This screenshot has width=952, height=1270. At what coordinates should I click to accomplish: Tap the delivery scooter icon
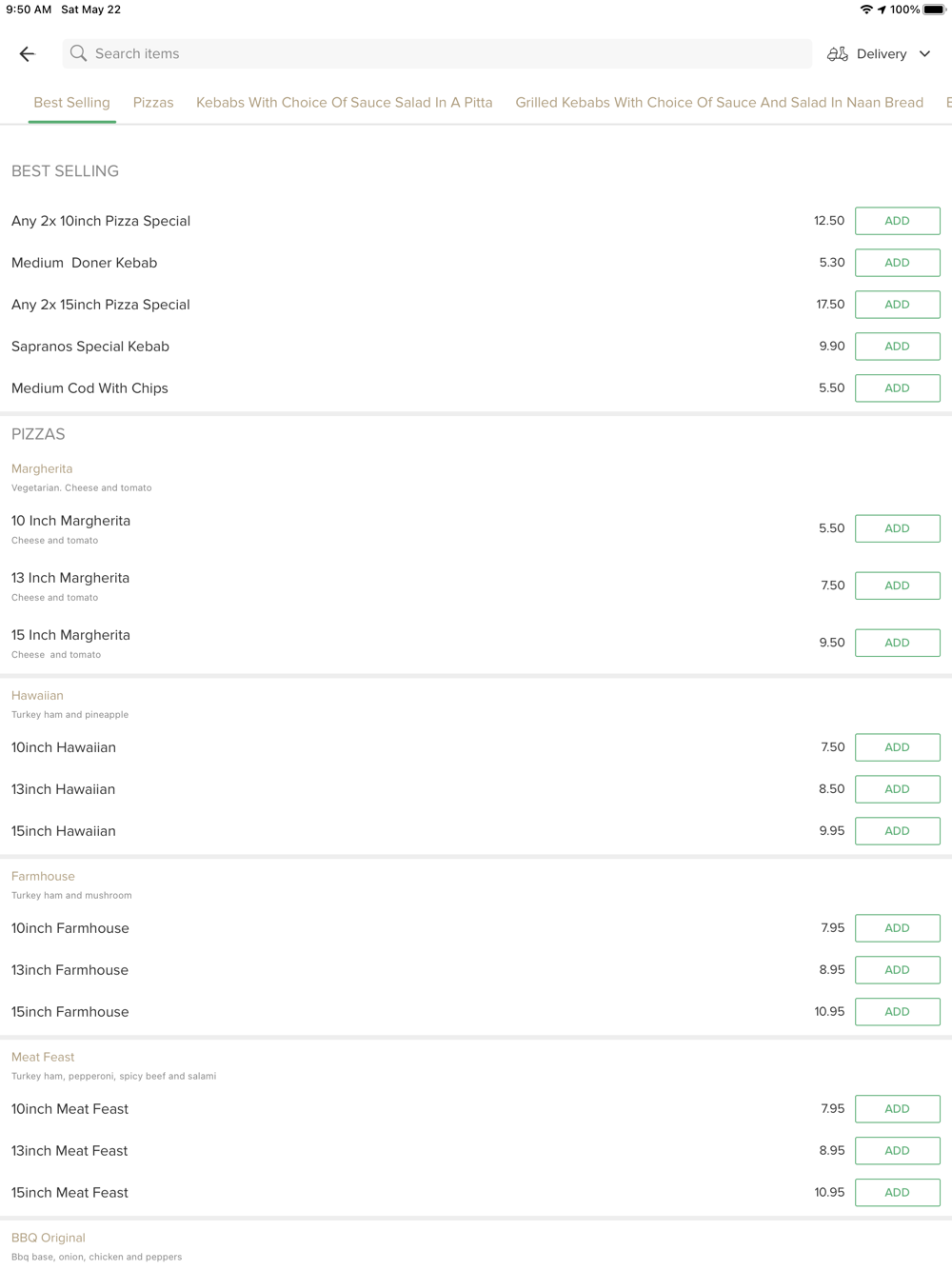tap(837, 54)
